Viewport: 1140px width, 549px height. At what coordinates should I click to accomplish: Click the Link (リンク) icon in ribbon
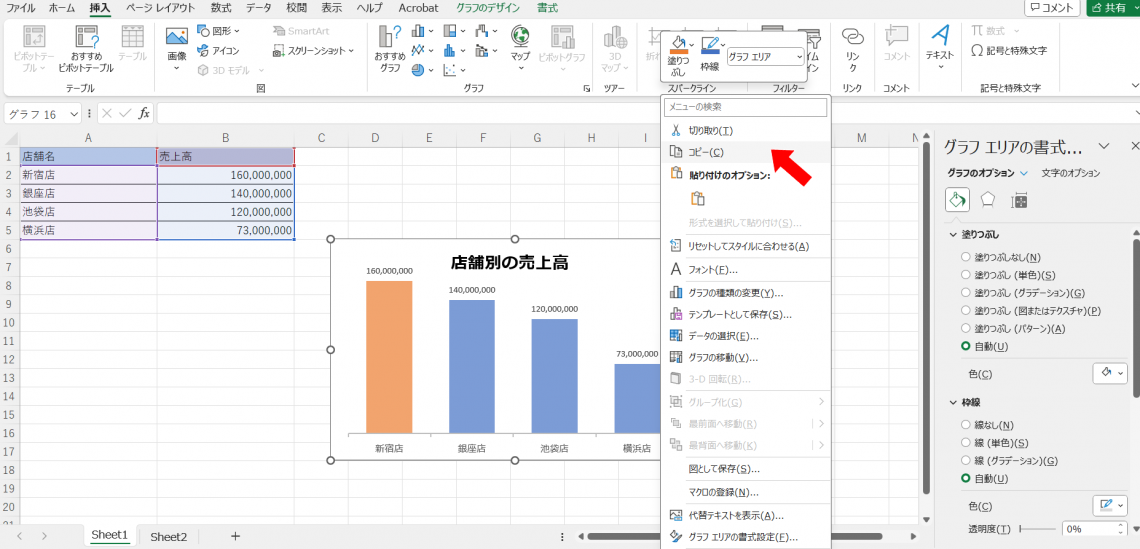point(852,43)
